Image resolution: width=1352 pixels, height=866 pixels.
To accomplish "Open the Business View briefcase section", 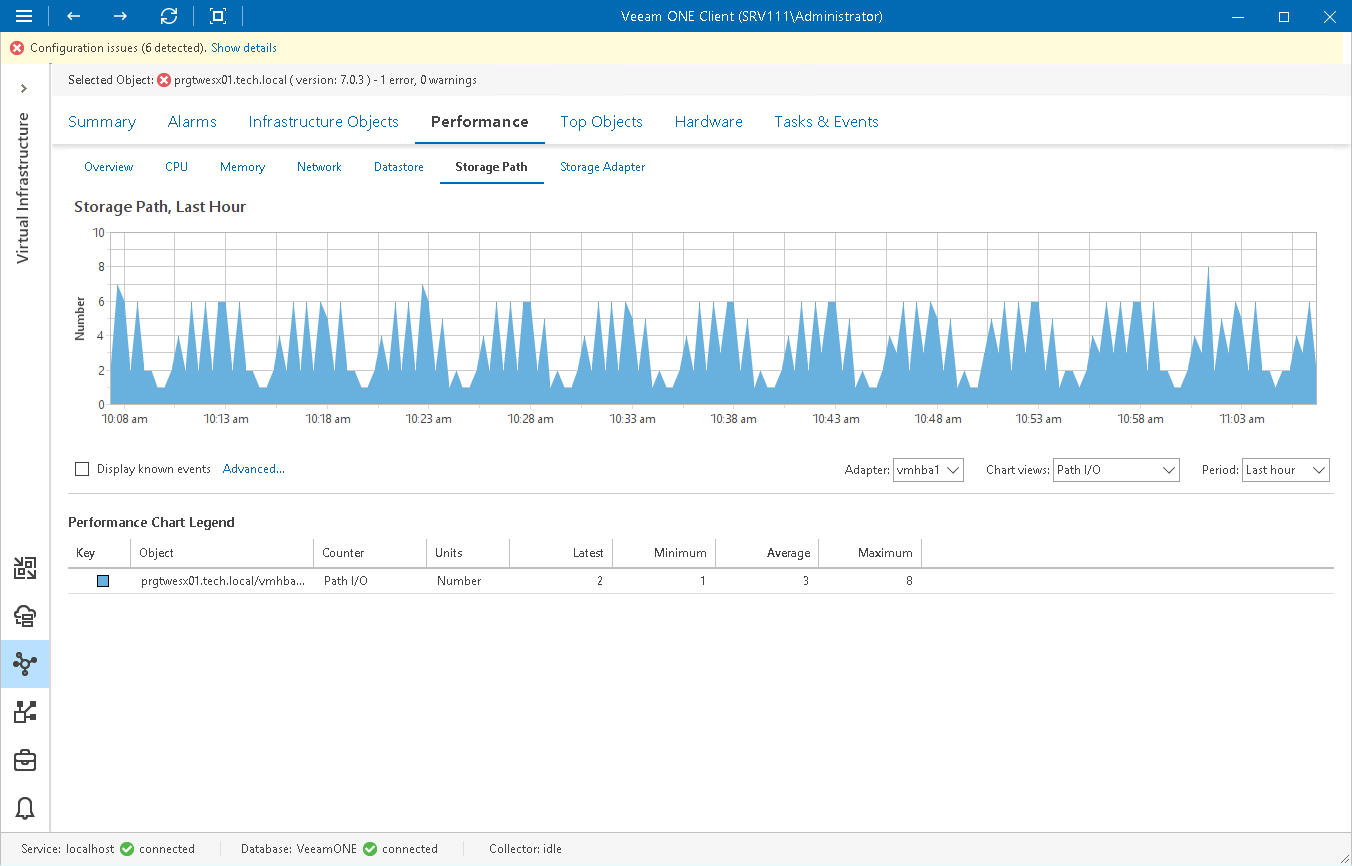I will [25, 760].
